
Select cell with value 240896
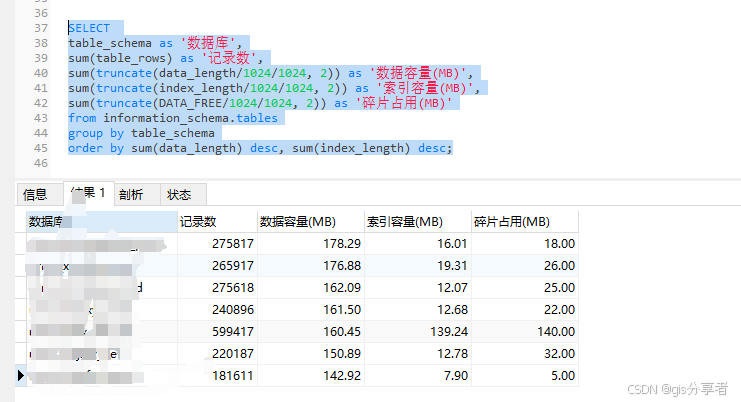(217, 309)
